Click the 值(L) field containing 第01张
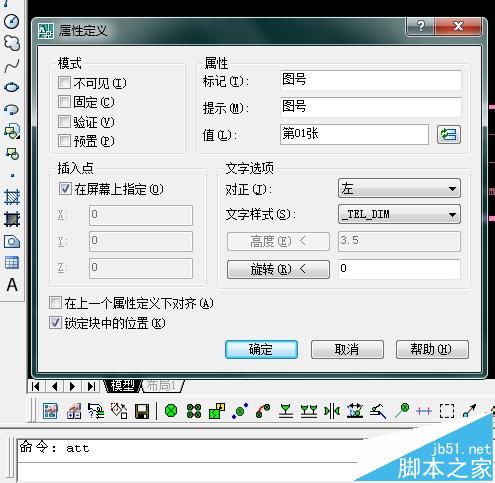The height and width of the screenshot is (483, 495). point(354,134)
